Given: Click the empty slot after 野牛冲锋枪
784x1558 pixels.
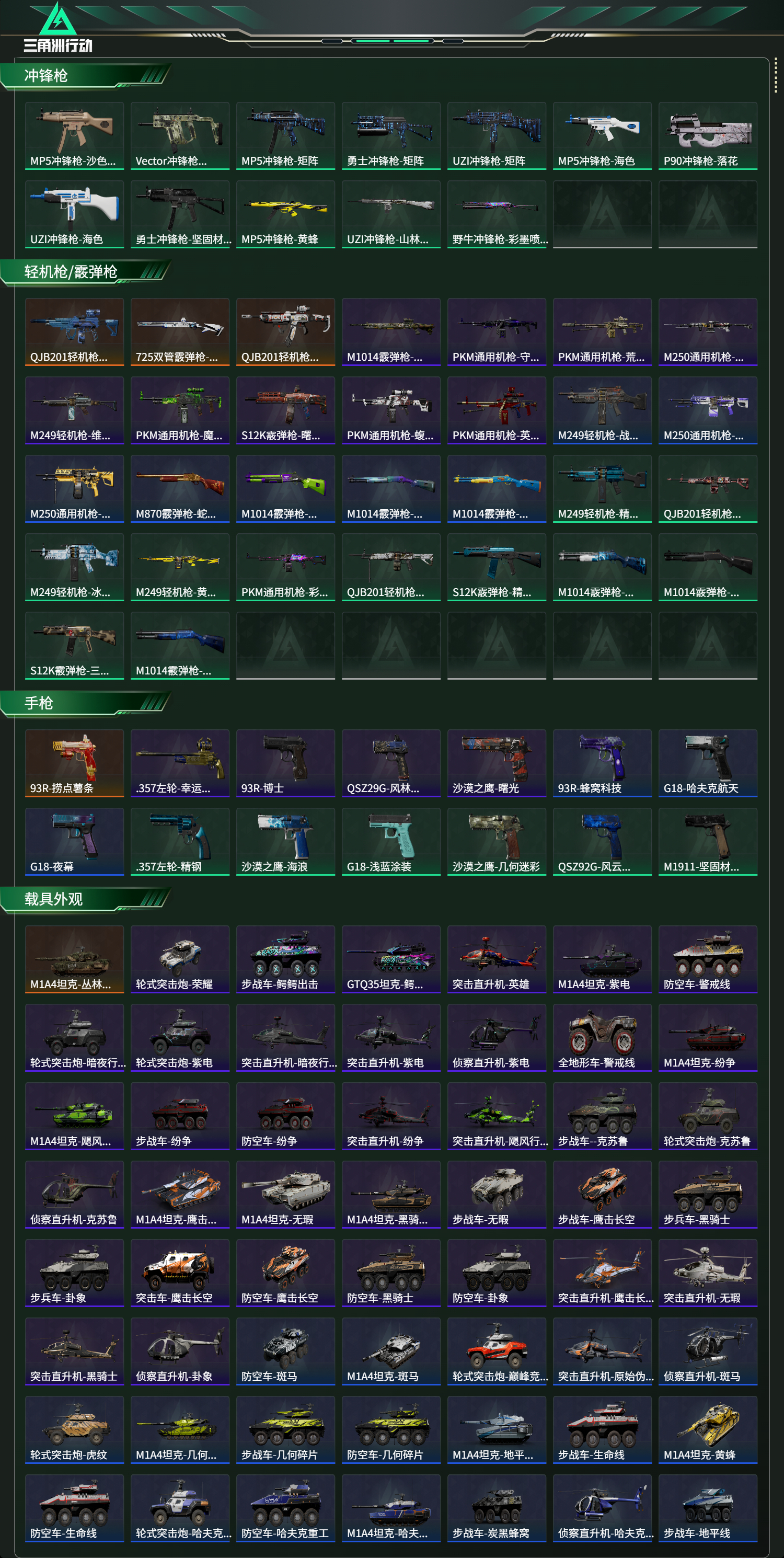Looking at the screenshot, I should pos(602,214).
